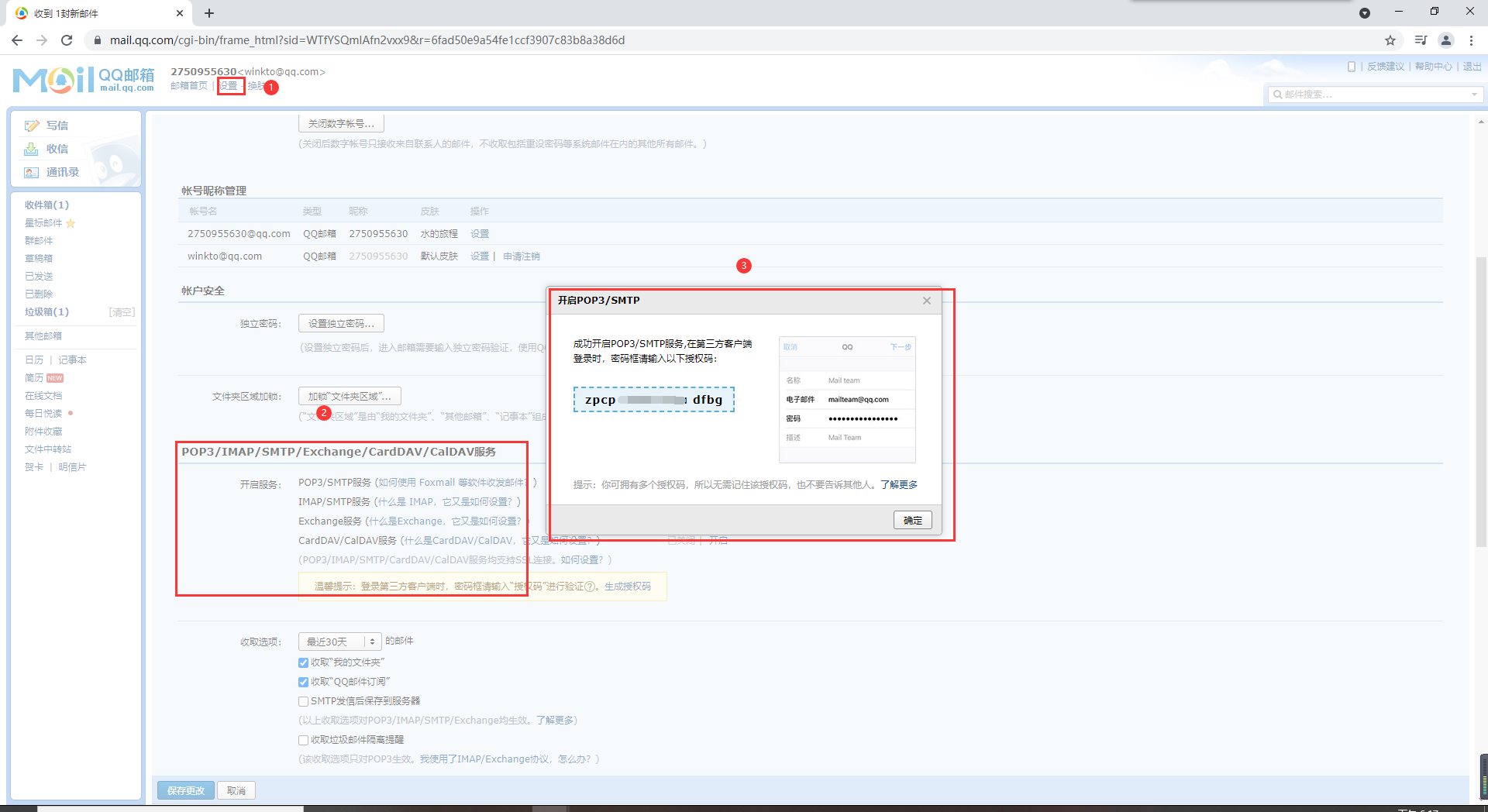Click 生成授权码 link
This screenshot has width=1488, height=812.
[x=628, y=587]
